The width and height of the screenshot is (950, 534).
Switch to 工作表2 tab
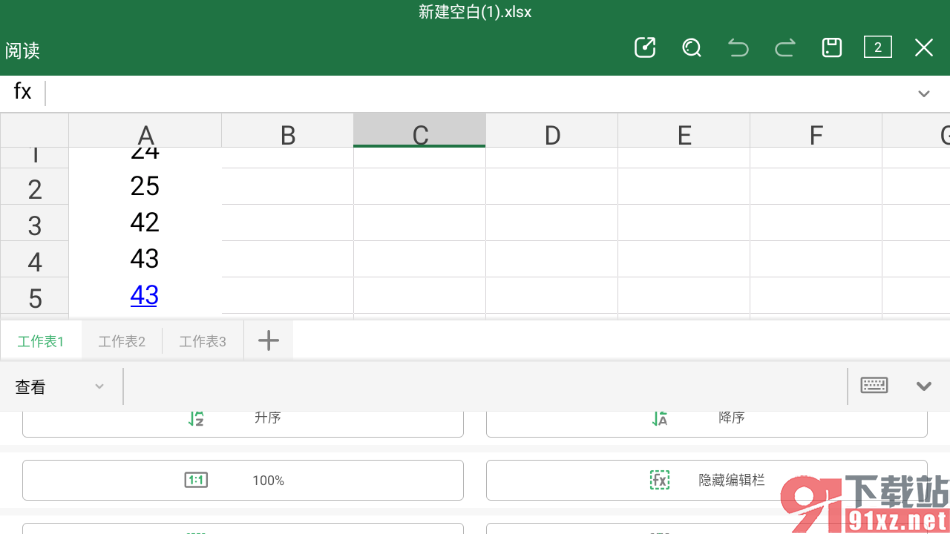(122, 341)
